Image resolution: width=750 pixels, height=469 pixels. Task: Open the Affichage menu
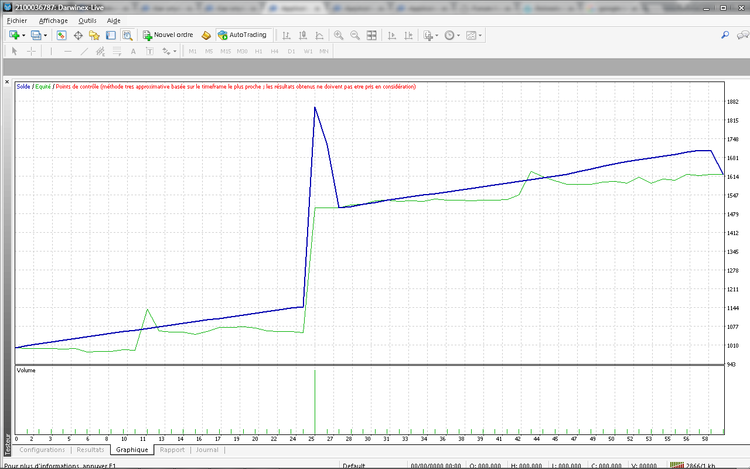(x=53, y=20)
